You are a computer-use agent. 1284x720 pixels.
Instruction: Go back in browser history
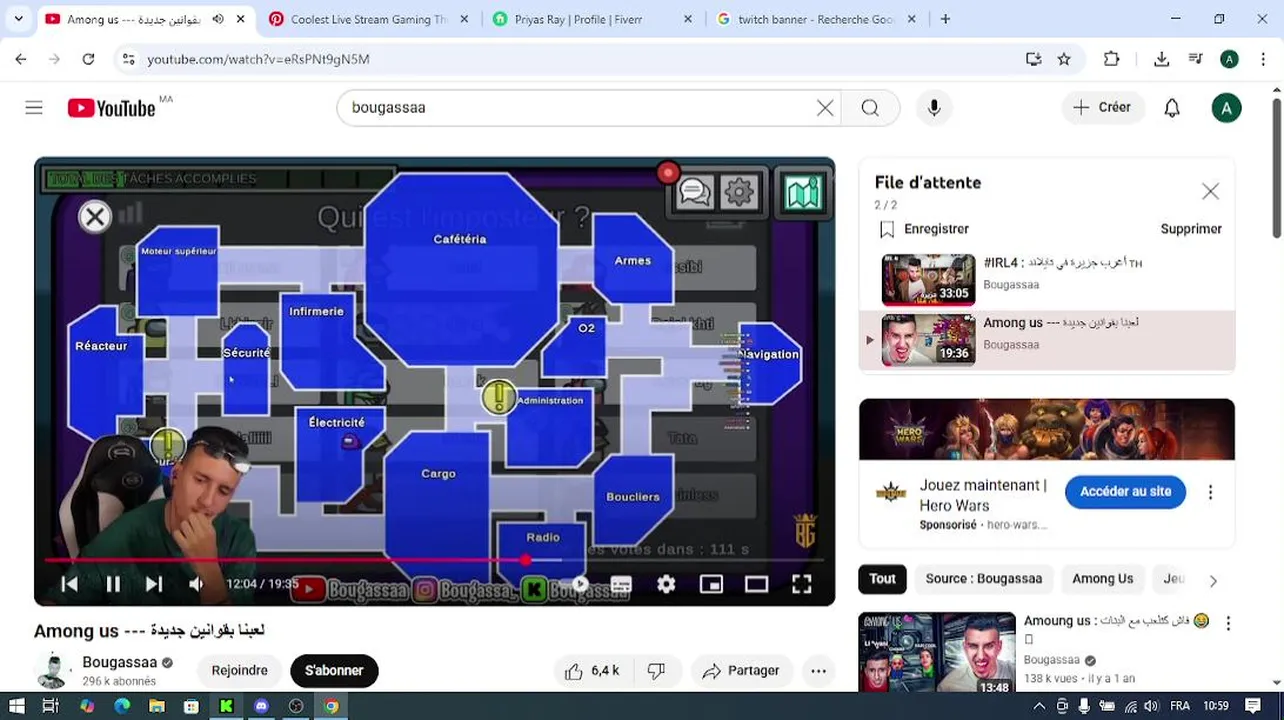pos(21,59)
